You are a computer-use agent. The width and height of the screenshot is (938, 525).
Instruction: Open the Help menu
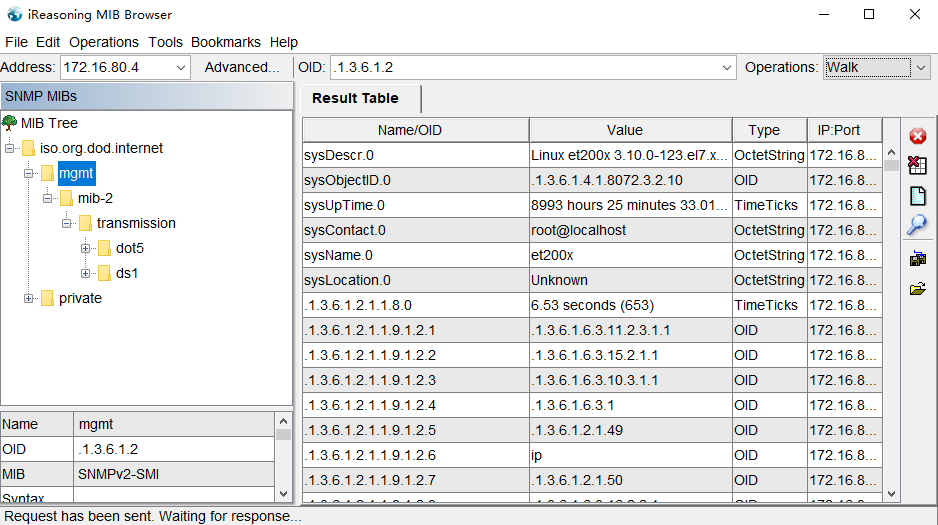coord(284,42)
